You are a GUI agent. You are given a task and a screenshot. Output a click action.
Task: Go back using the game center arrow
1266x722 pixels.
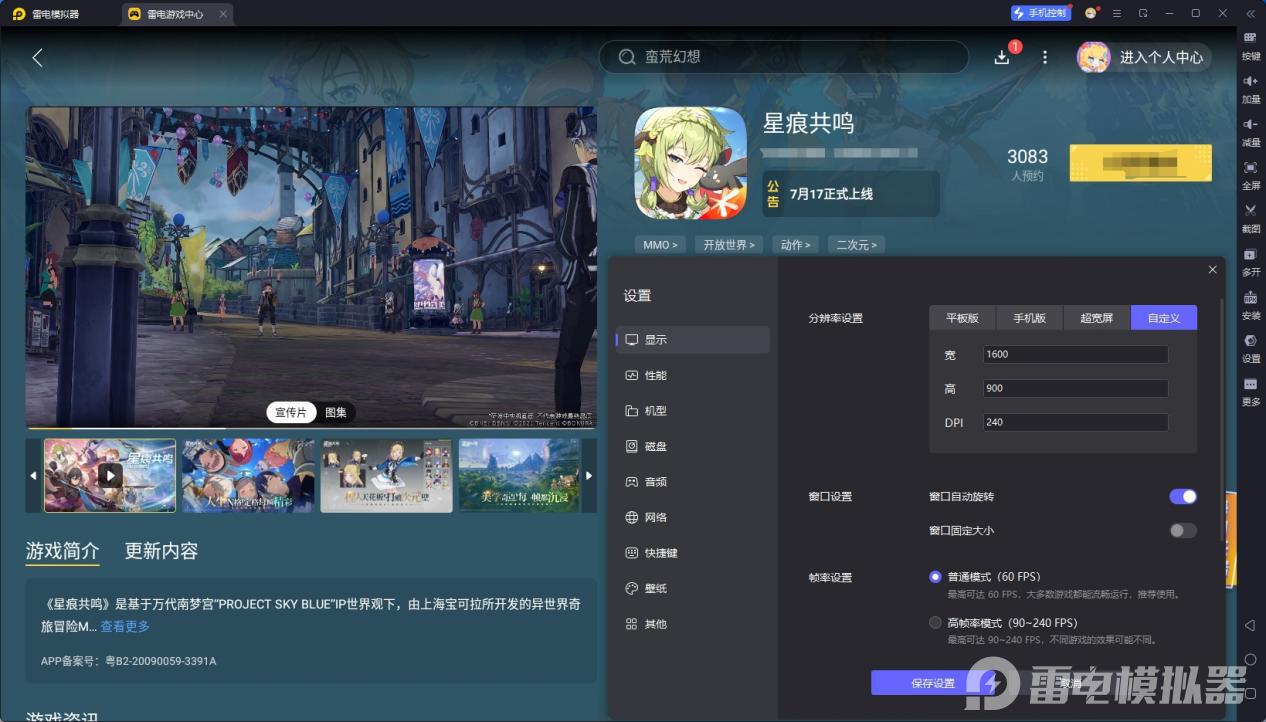(37, 57)
